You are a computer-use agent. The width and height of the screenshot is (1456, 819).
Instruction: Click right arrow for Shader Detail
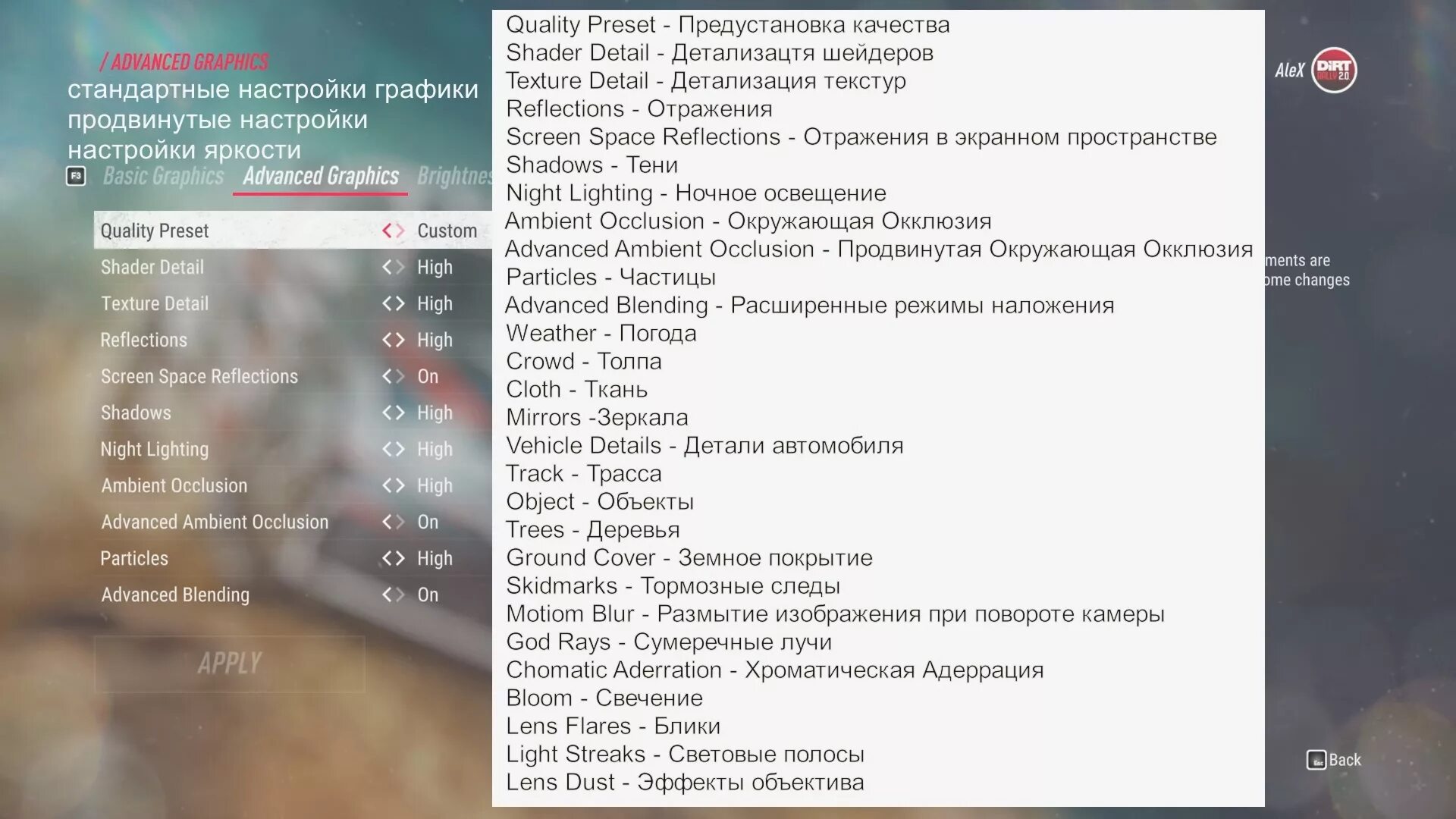point(400,267)
